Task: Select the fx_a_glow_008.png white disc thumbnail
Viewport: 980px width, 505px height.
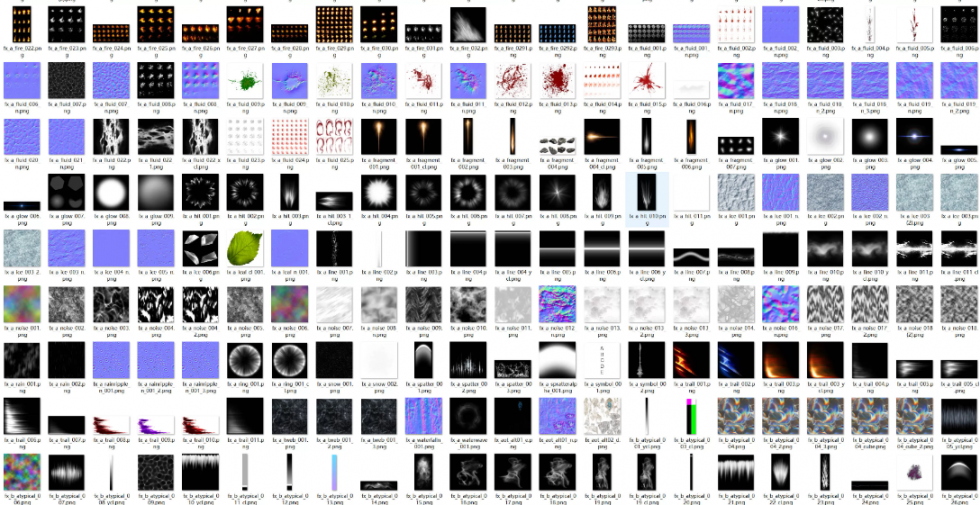Action: click(x=111, y=192)
